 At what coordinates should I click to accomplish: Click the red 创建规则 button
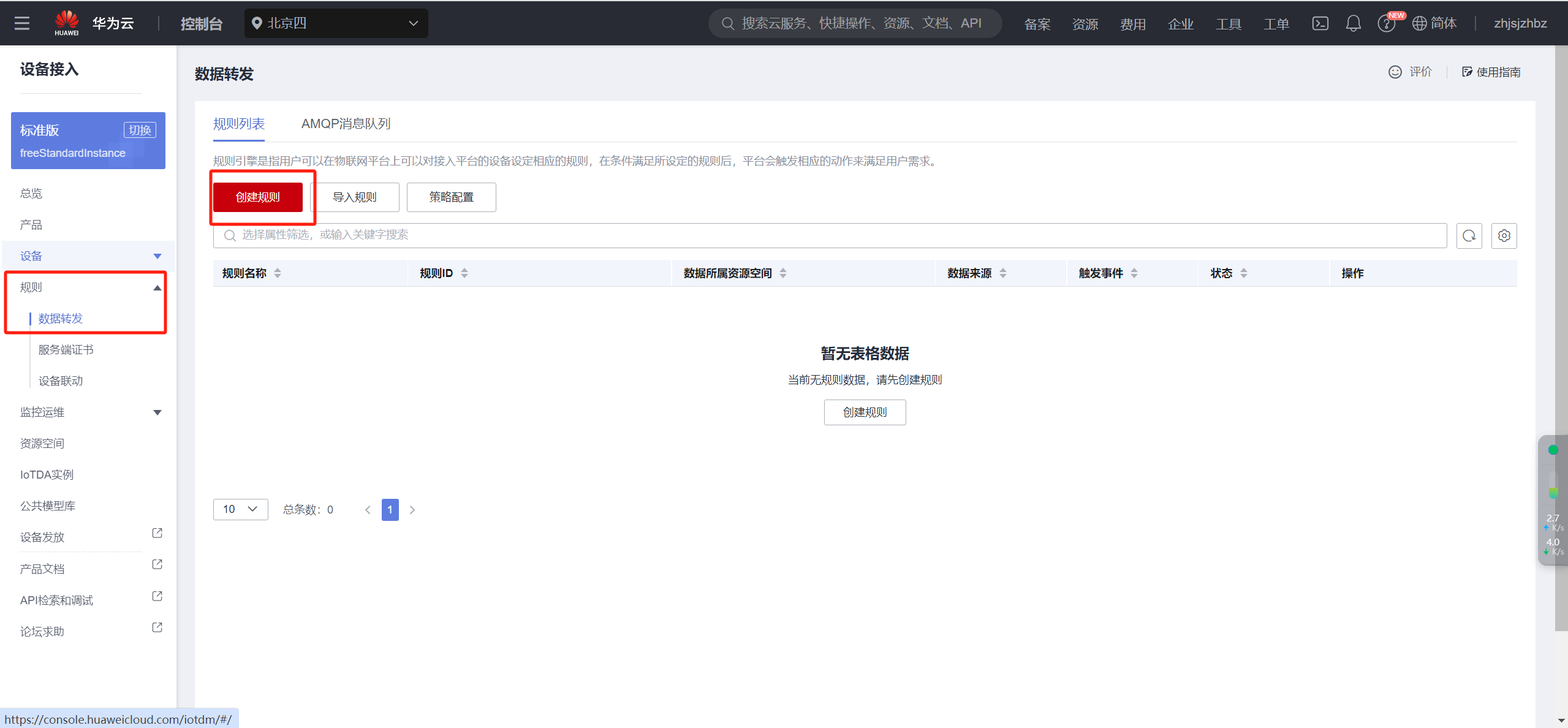pos(257,197)
